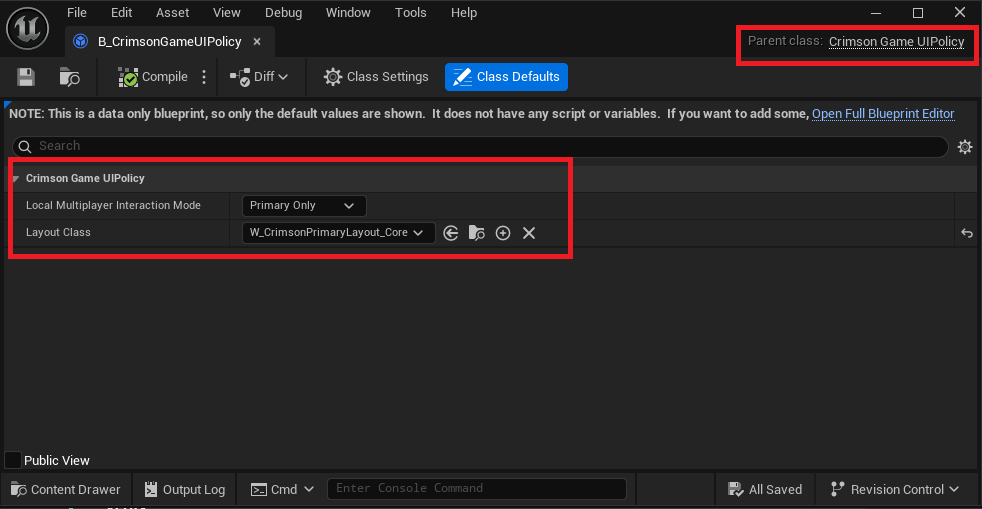The width and height of the screenshot is (982, 509).
Task: Open Layout Class W_CrimsonPrimaryLayout_Core dropdown
Action: click(x=338, y=233)
